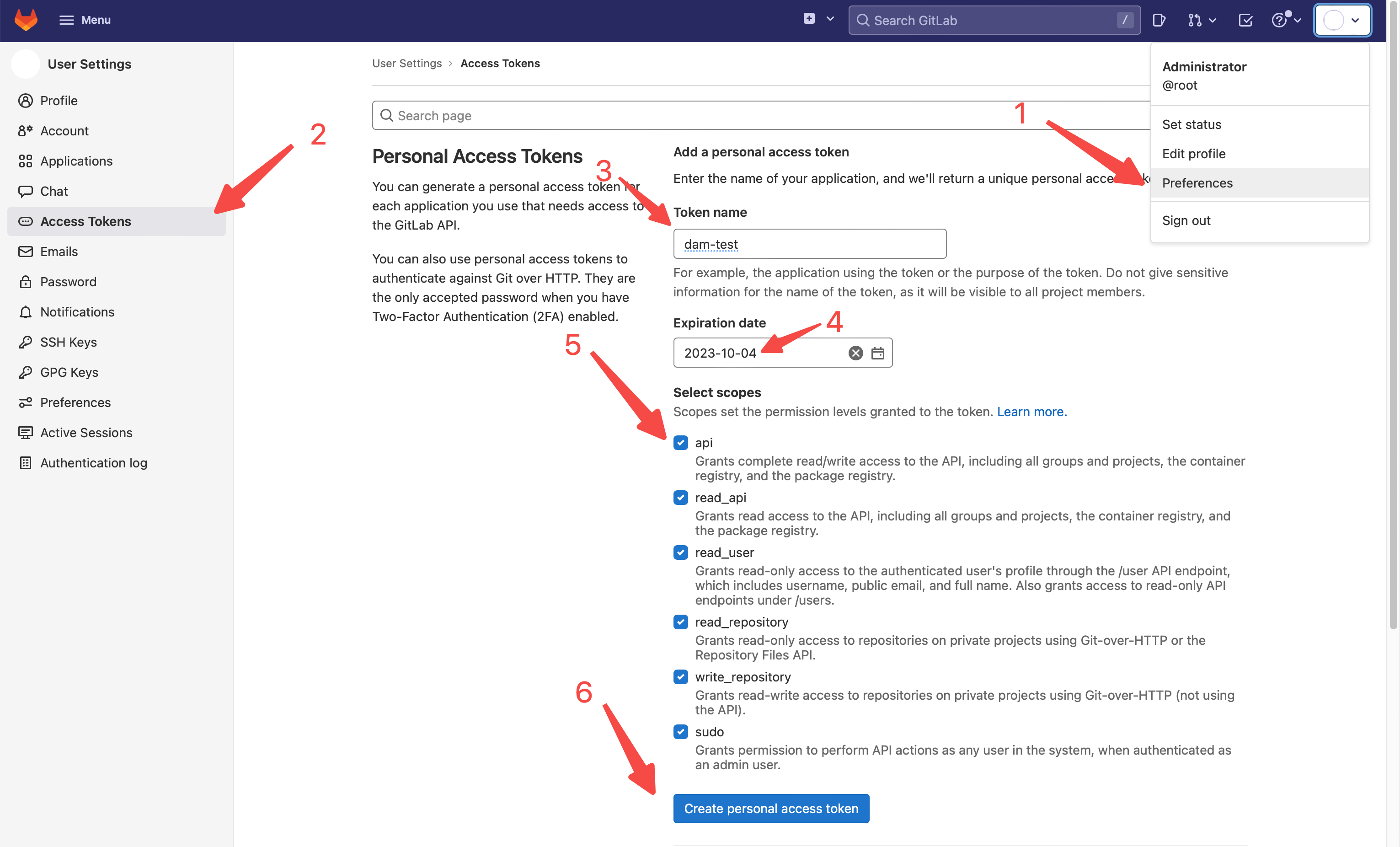Open the create new item menu

point(809,19)
